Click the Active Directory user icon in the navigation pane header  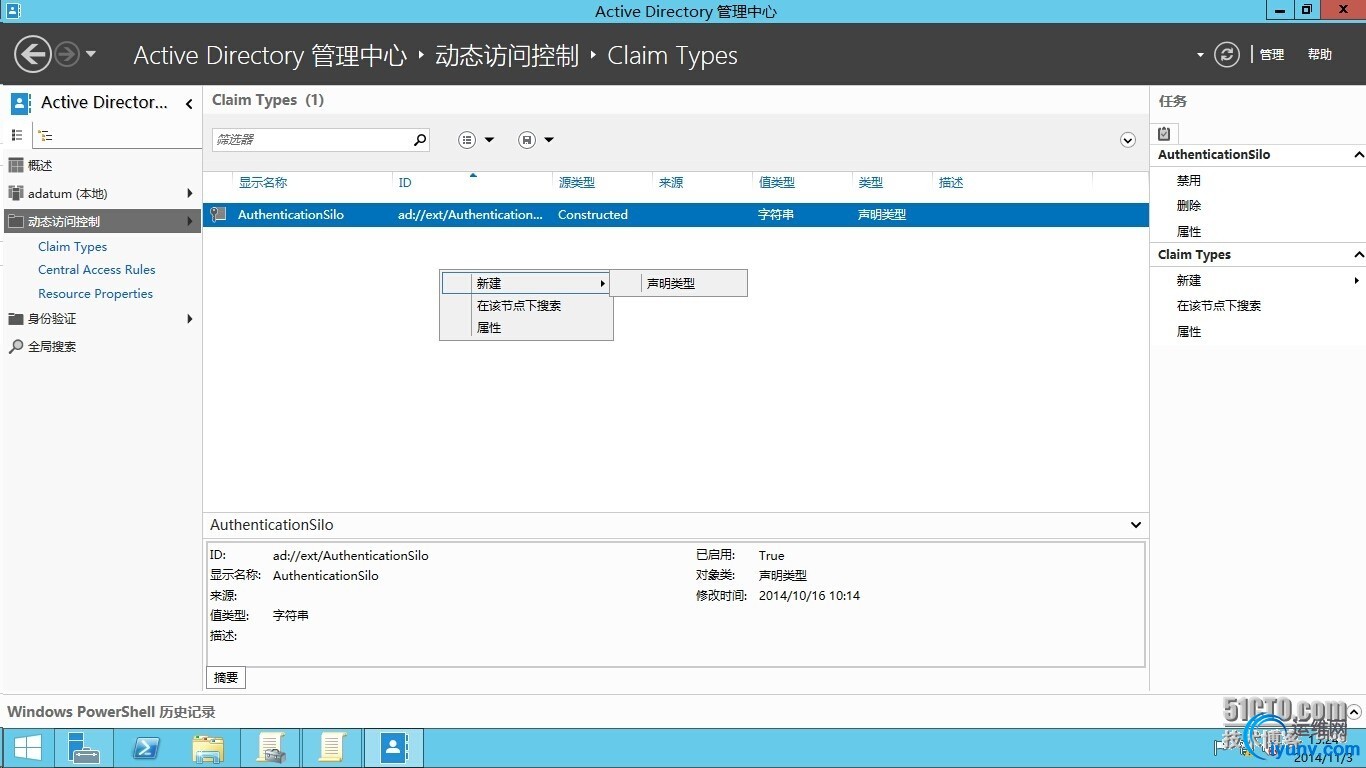(21, 103)
